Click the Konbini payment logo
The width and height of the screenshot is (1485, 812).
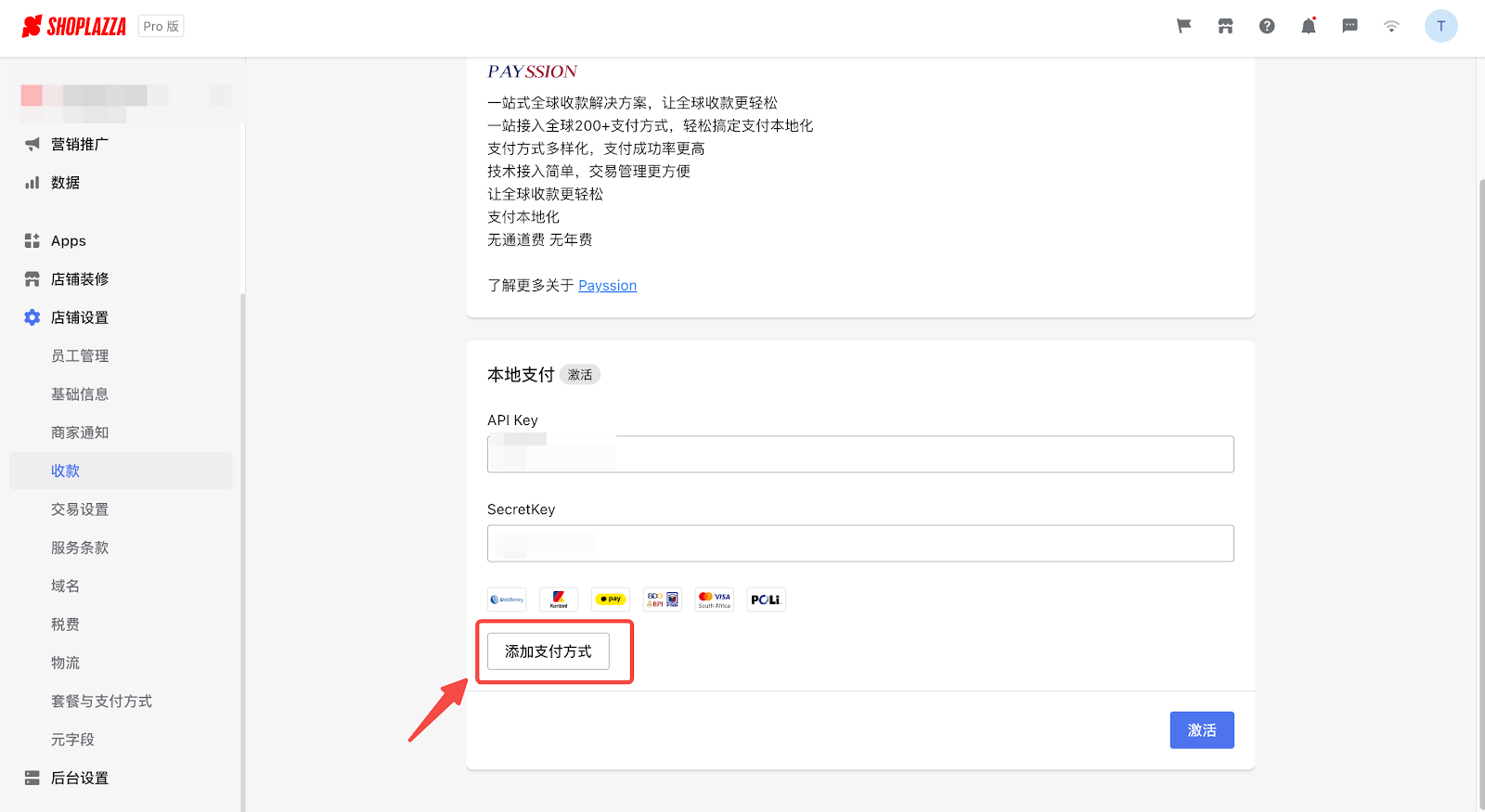559,599
